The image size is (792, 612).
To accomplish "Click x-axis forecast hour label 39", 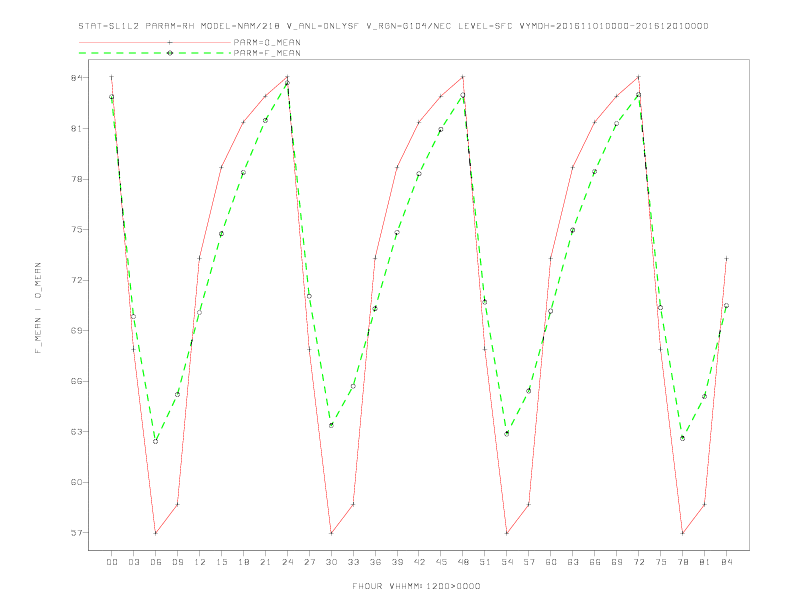I will pyautogui.click(x=397, y=562).
